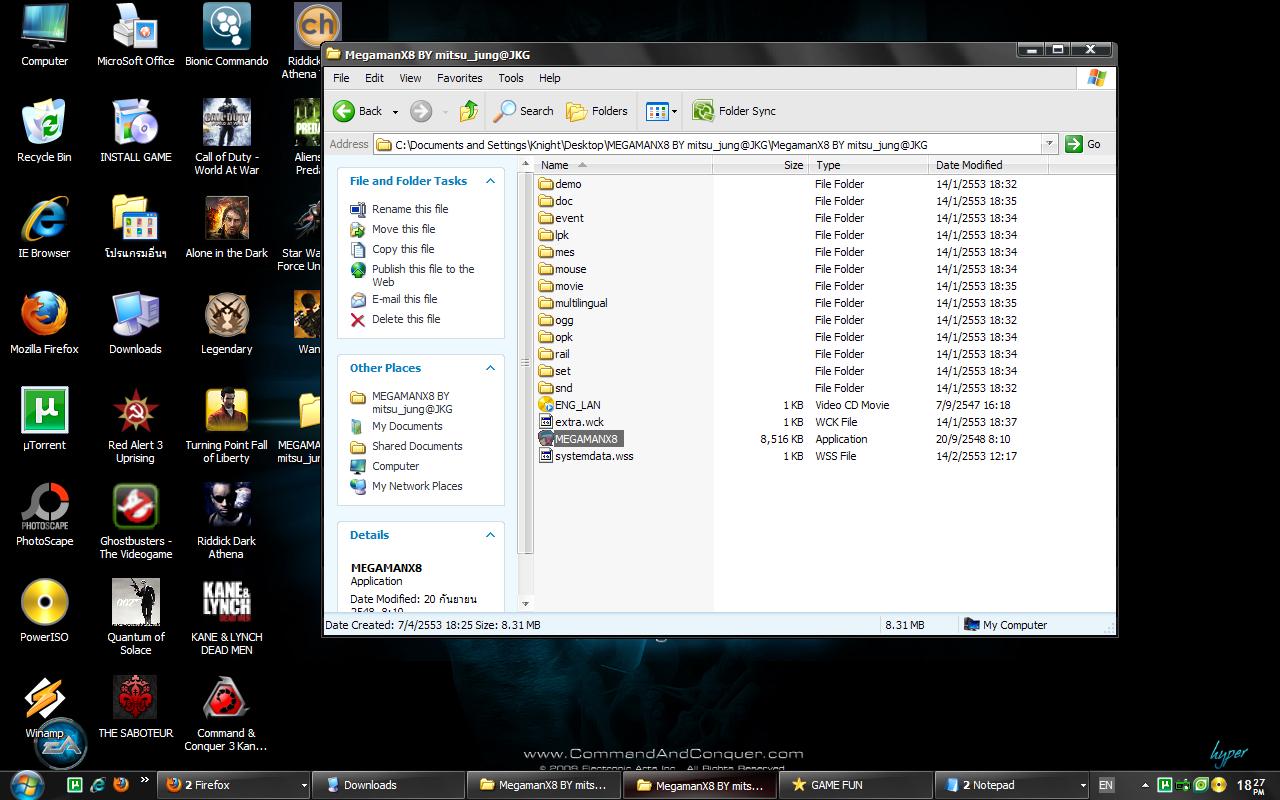1280x800 pixels.
Task: Open the address bar dropdown
Action: [x=1049, y=144]
